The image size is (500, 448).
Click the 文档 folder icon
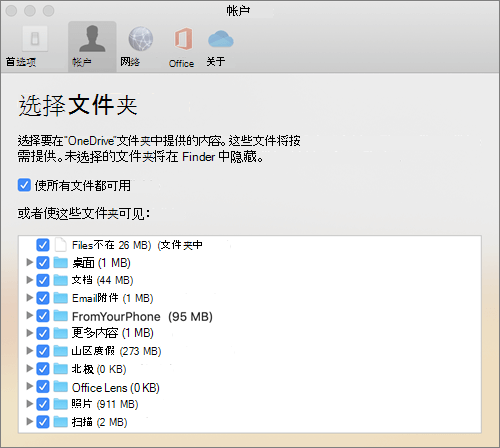(x=61, y=280)
